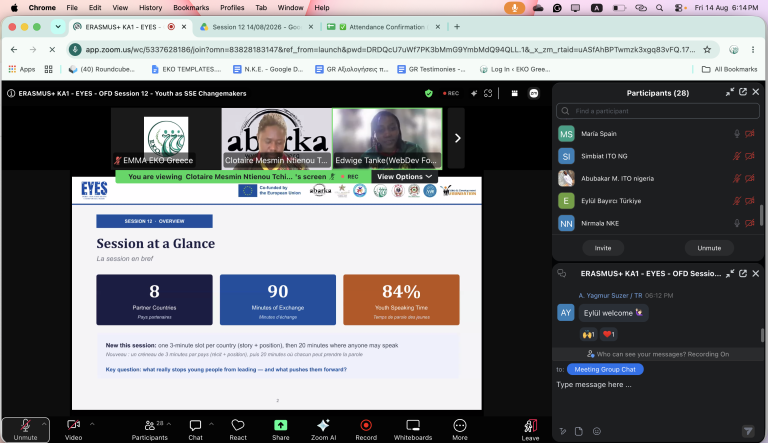Expand View Options dropdown
Viewport: 768px width, 443px height.
coord(404,176)
